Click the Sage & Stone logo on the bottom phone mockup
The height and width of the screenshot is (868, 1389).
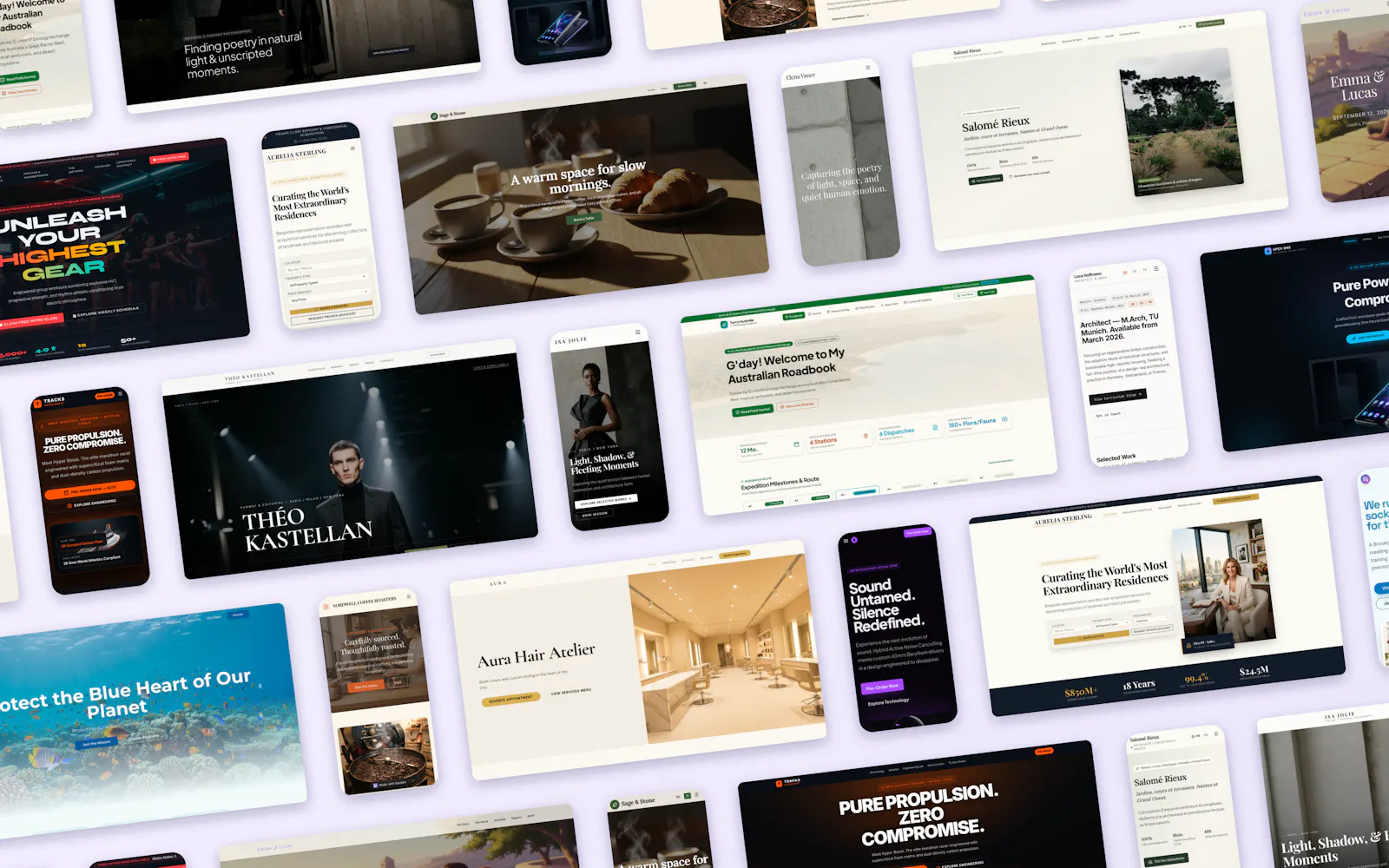click(x=633, y=803)
